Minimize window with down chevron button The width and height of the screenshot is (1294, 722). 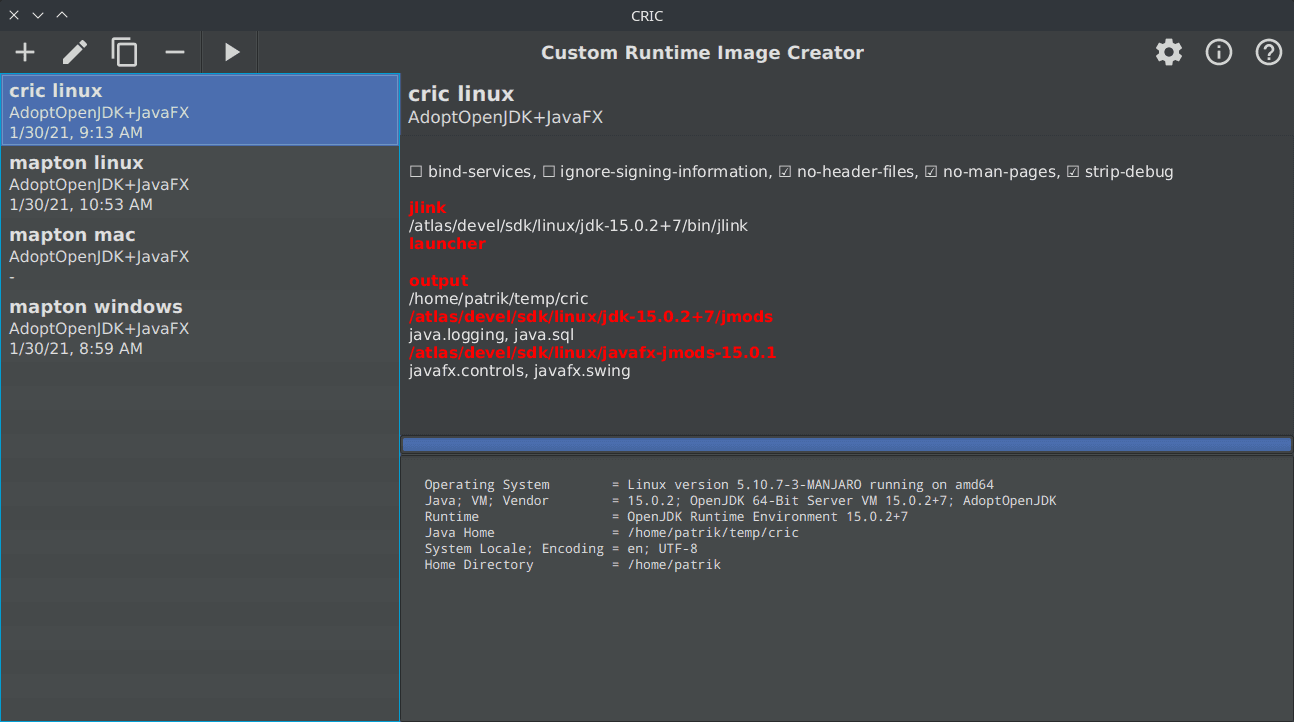point(38,15)
